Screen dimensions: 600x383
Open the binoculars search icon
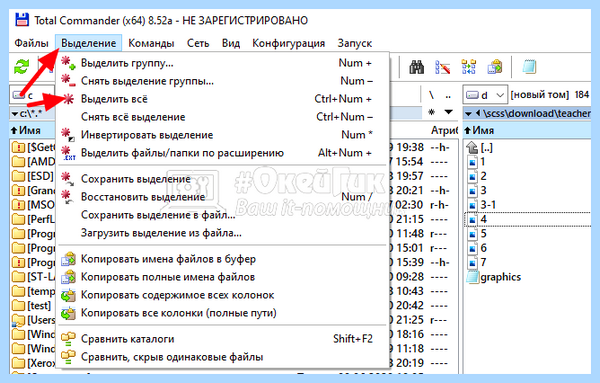click(416, 67)
